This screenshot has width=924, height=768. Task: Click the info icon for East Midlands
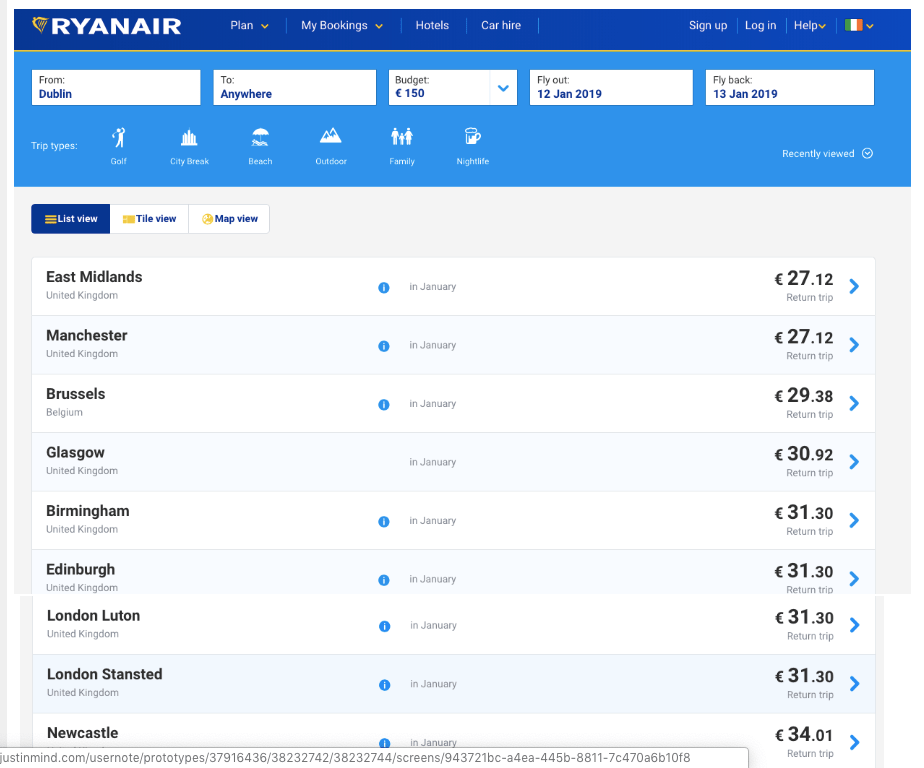[x=384, y=288]
